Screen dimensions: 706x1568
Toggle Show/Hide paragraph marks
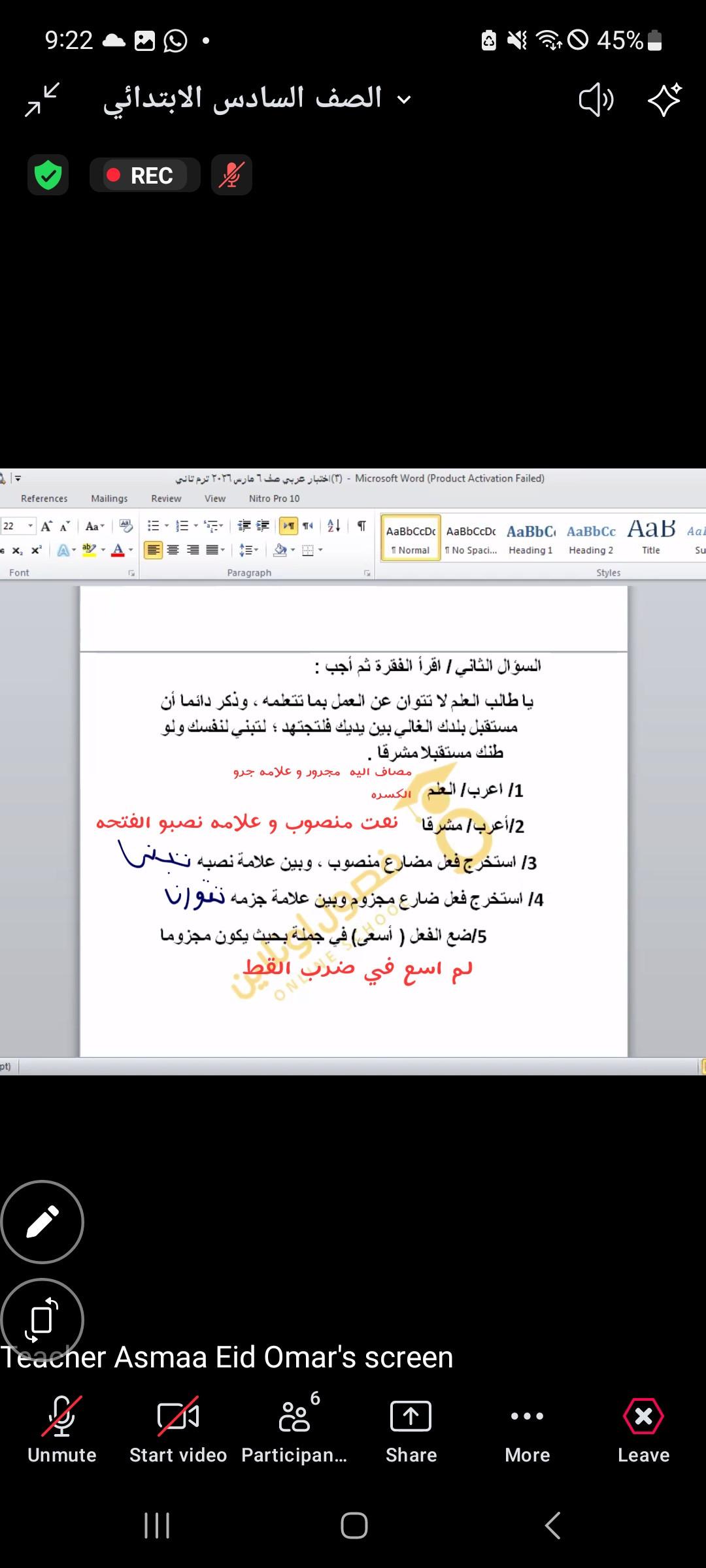pos(361,526)
